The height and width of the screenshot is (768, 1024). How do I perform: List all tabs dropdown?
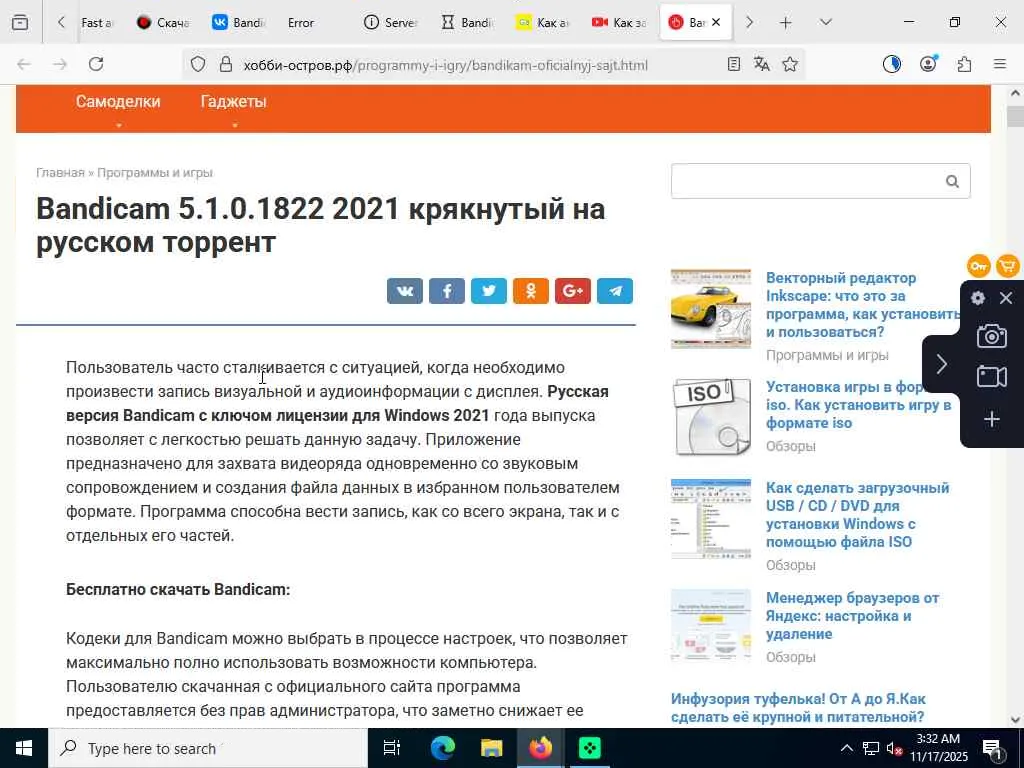click(825, 22)
